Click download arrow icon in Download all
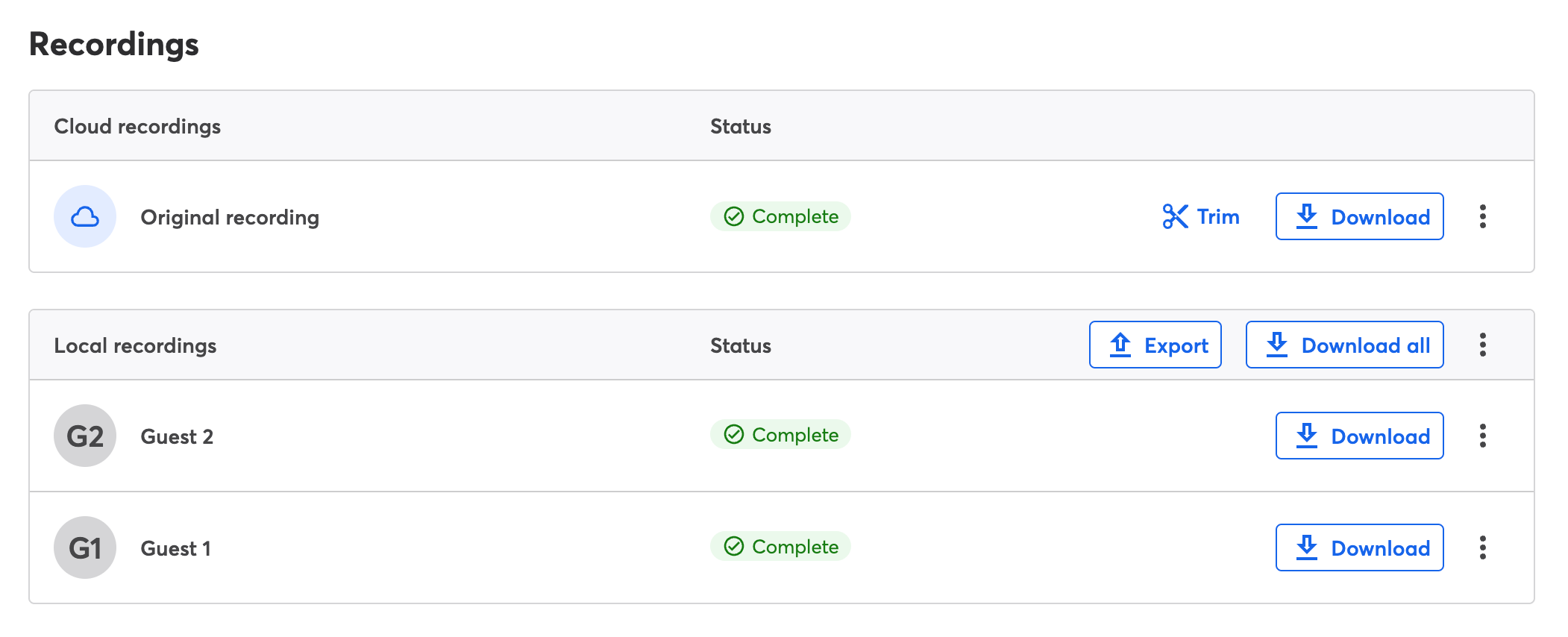The width and height of the screenshot is (1568, 637). click(1277, 345)
